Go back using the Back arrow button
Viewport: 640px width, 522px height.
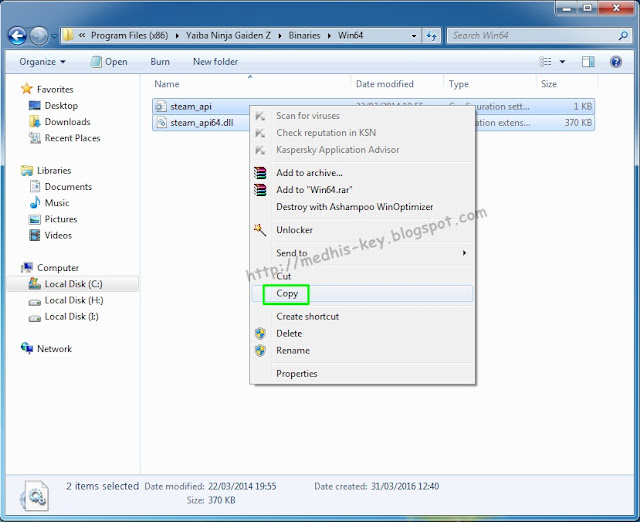click(18, 36)
